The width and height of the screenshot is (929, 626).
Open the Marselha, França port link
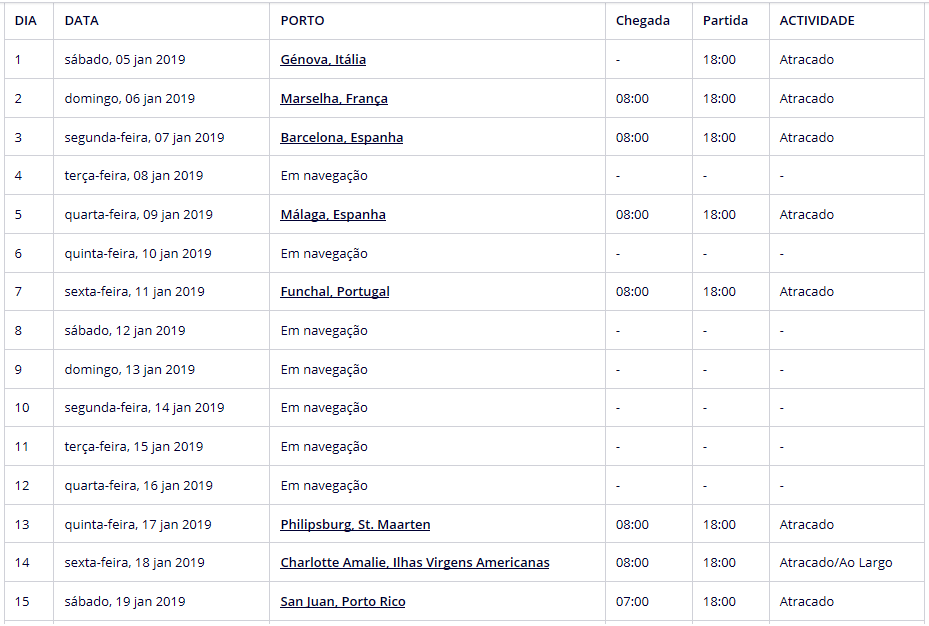pyautogui.click(x=334, y=99)
